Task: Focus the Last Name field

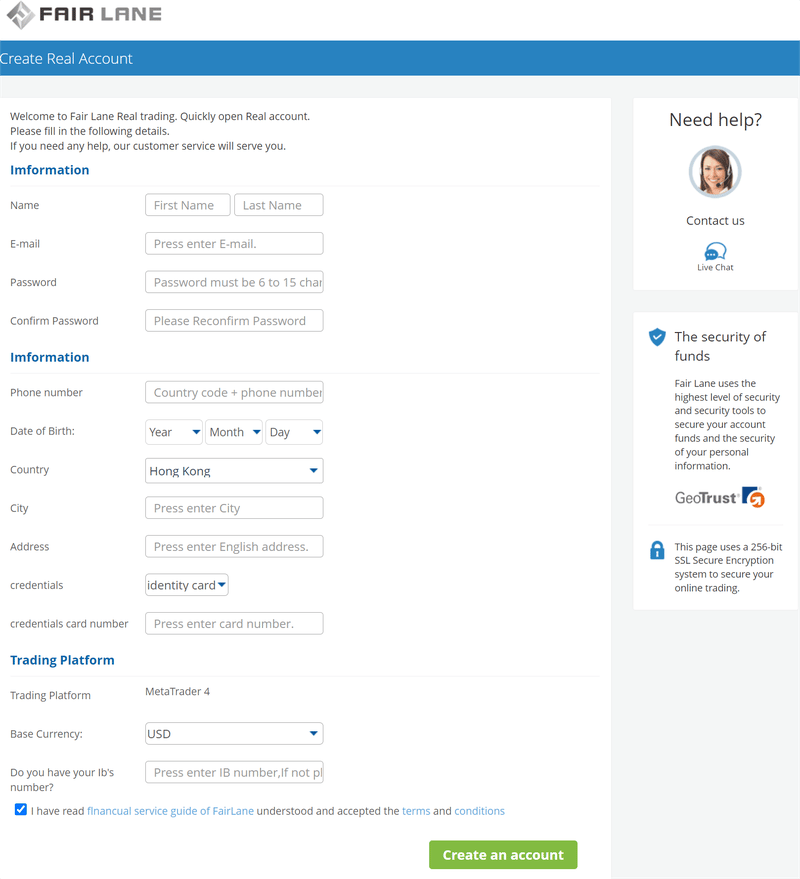Action: (x=279, y=205)
